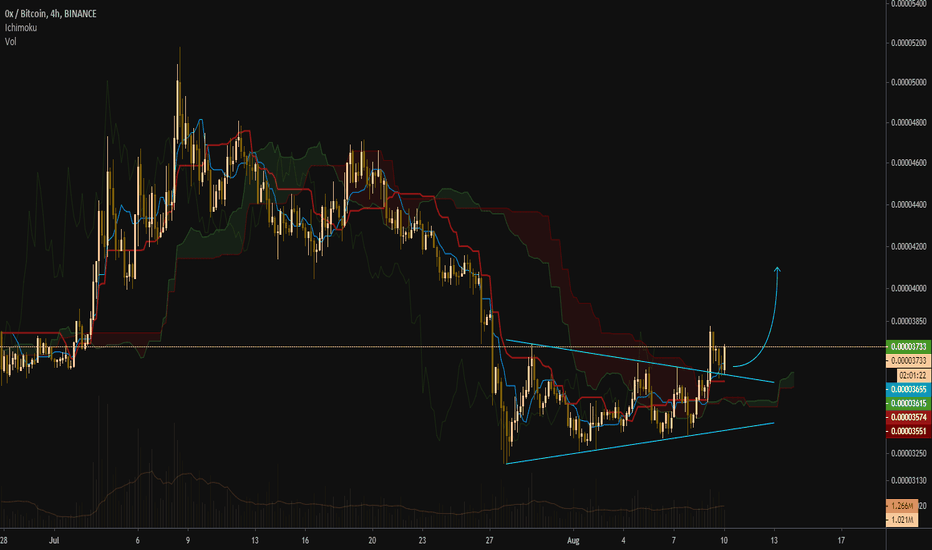Image resolution: width=932 pixels, height=550 pixels.
Task: Open the Ichimoku indicator label
Action: (x=21, y=27)
